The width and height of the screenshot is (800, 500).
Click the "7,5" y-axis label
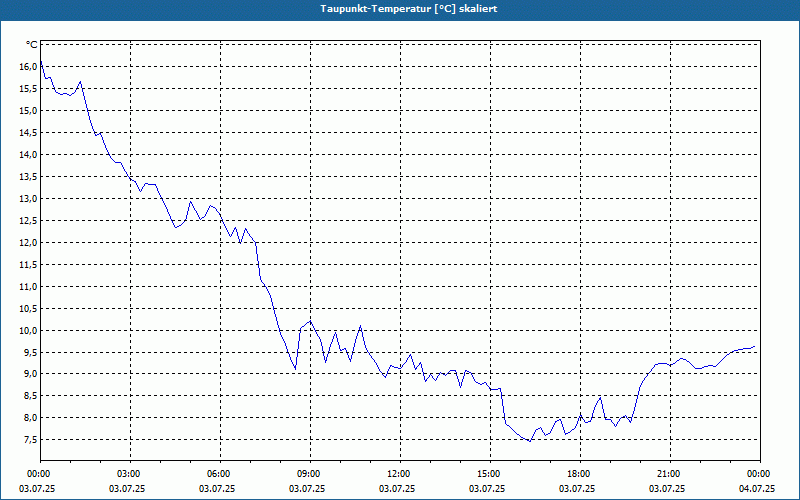click(x=31, y=440)
